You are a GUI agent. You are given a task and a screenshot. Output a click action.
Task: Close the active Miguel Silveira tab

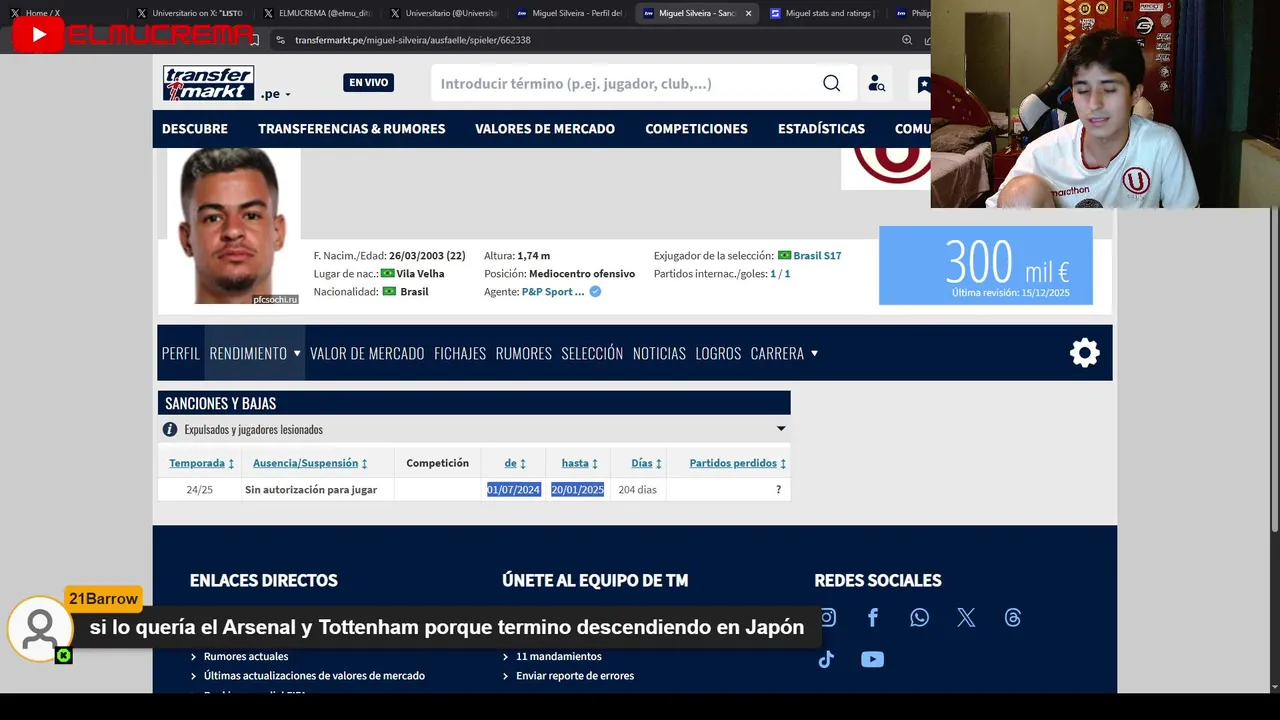point(748,13)
